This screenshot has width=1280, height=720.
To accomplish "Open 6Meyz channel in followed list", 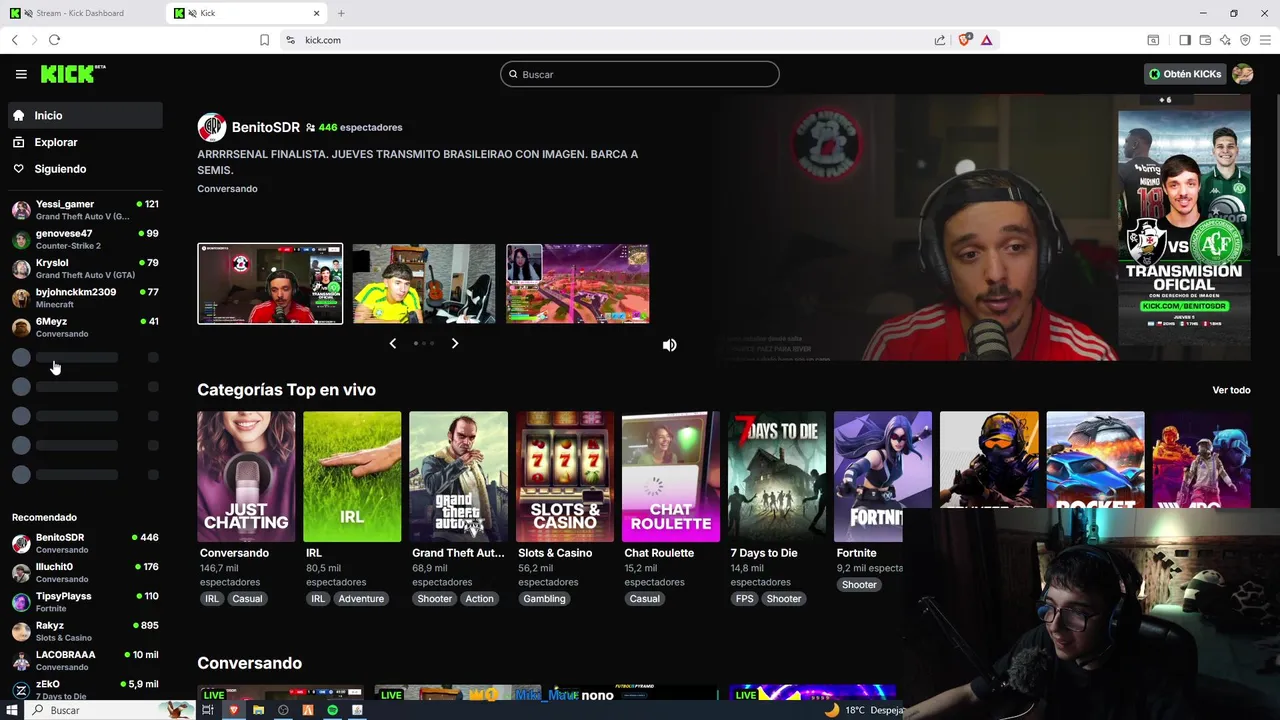I will pos(85,327).
